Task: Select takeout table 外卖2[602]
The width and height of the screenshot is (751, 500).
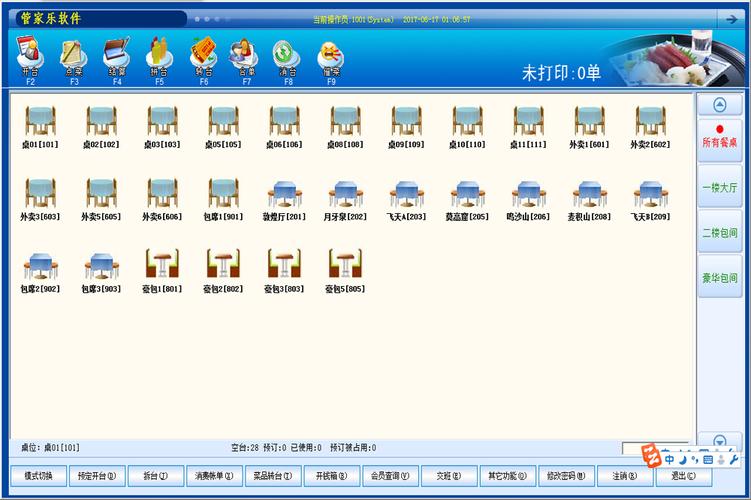Action: click(x=650, y=127)
